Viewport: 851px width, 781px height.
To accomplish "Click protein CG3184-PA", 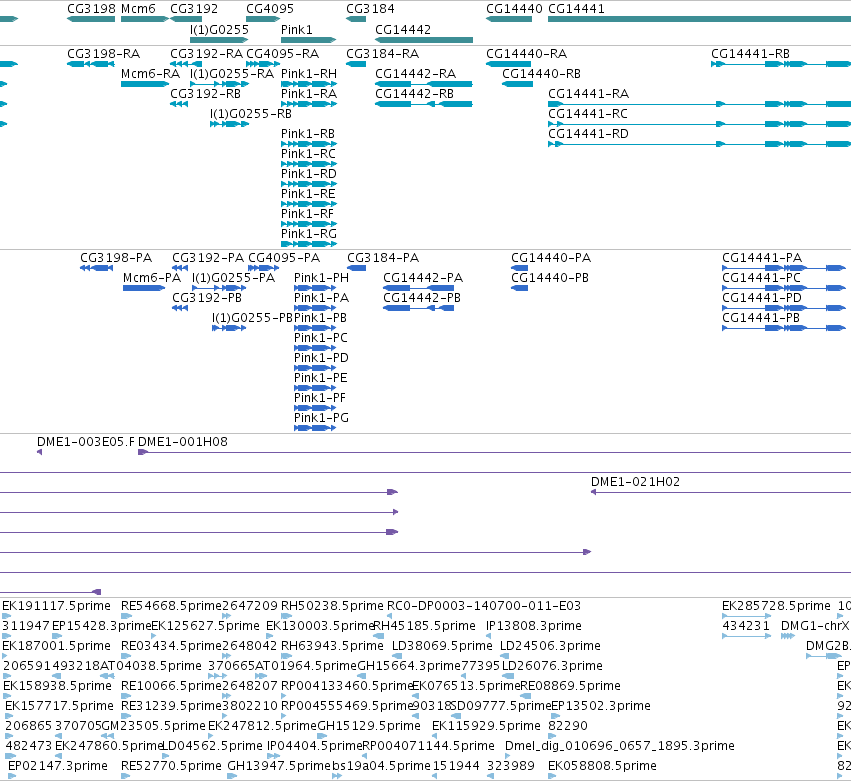I will pyautogui.click(x=383, y=258).
